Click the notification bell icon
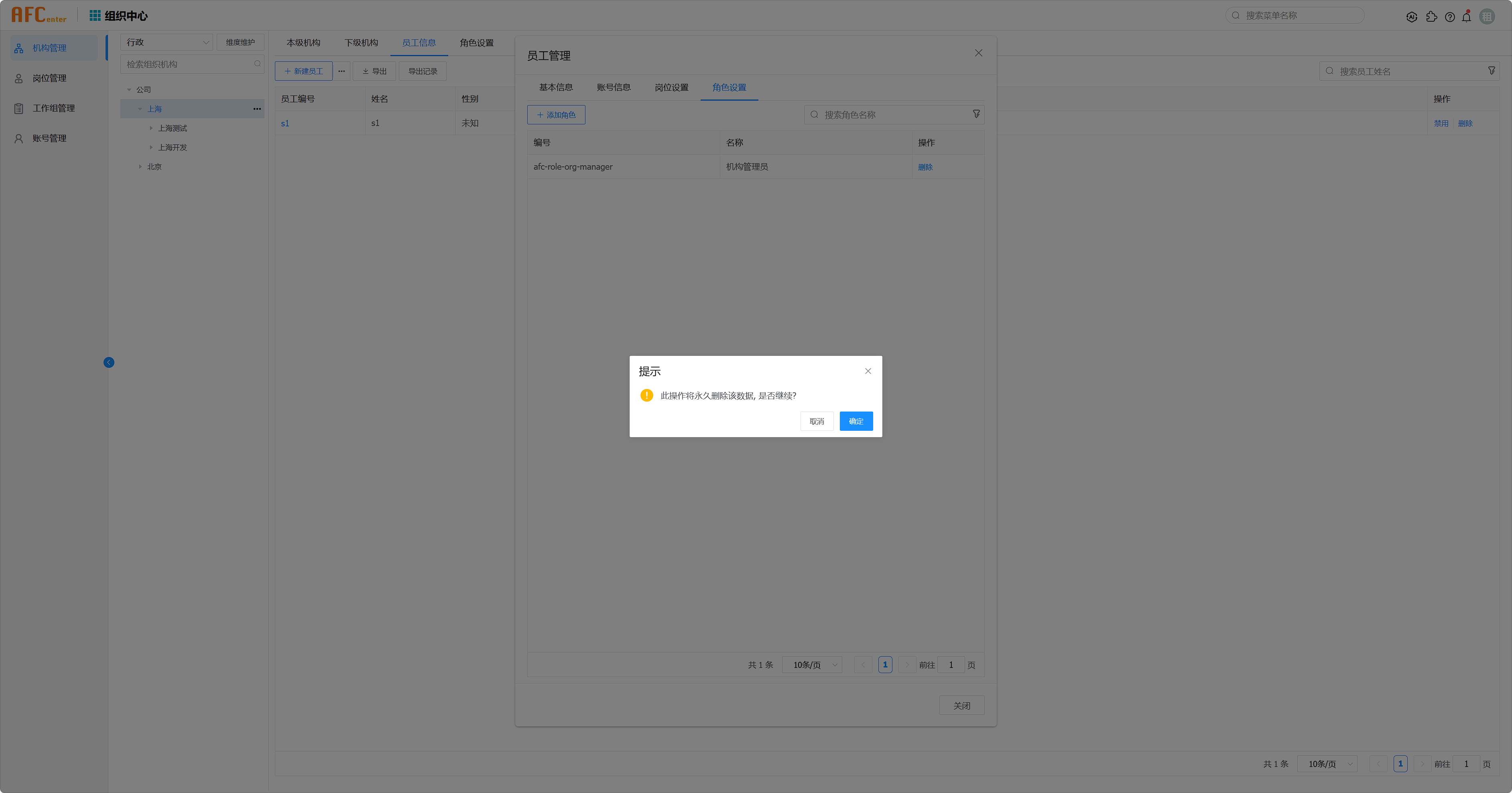The height and width of the screenshot is (793, 1512). (x=1466, y=16)
